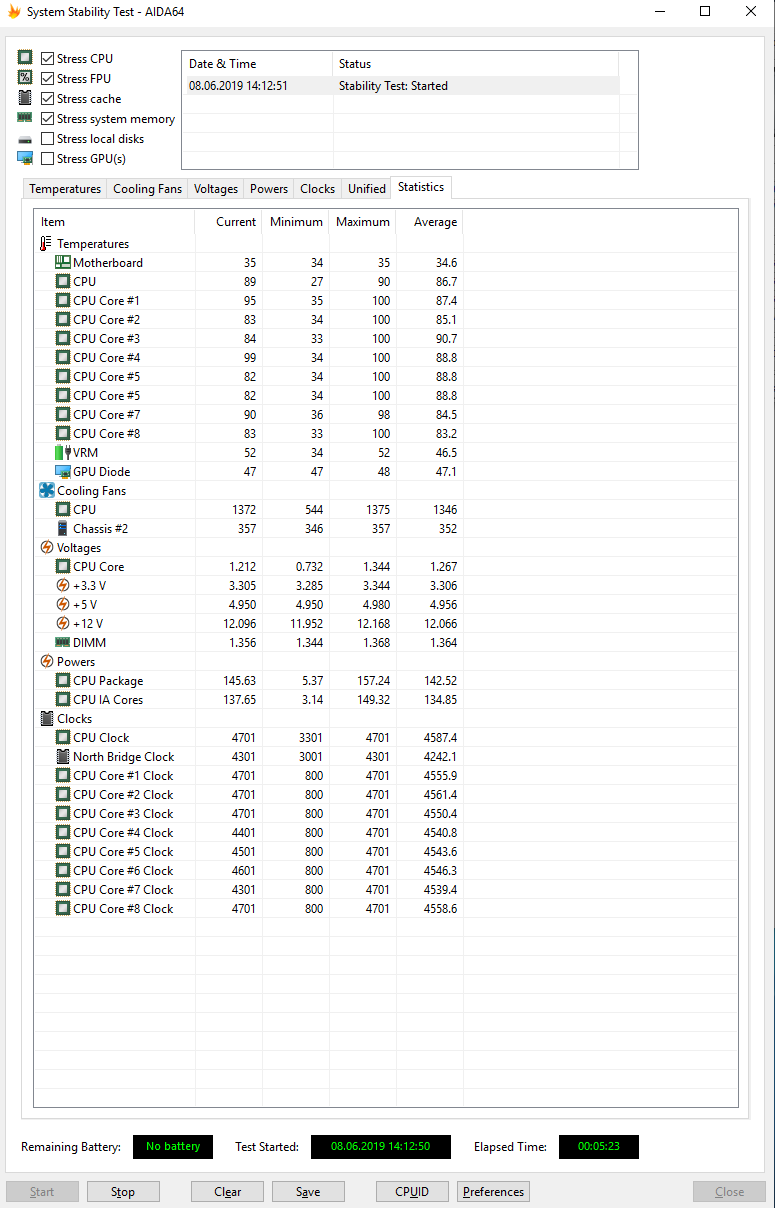Image resolution: width=775 pixels, height=1208 pixels.
Task: Click the DIMM memory stick icon
Action: click(63, 643)
